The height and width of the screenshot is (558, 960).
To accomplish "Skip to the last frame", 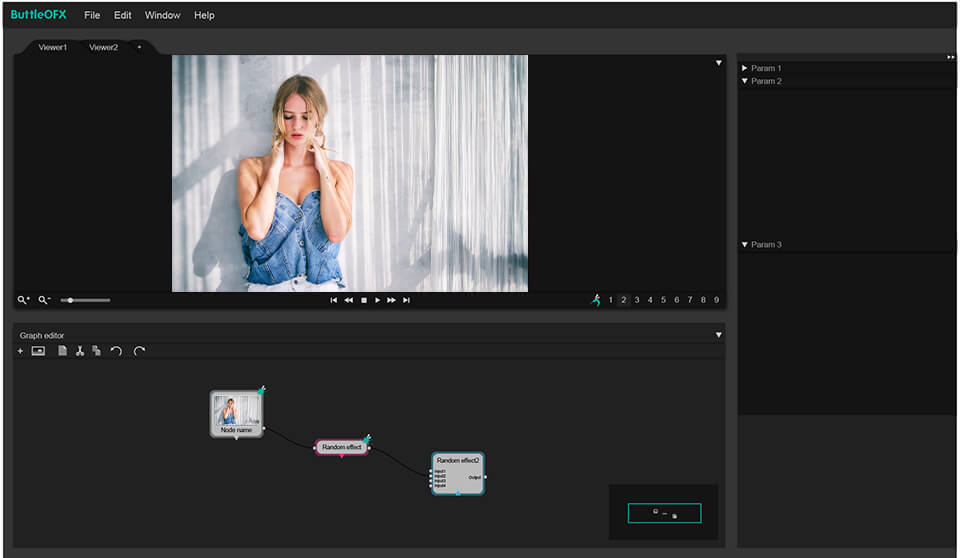I will point(406,300).
